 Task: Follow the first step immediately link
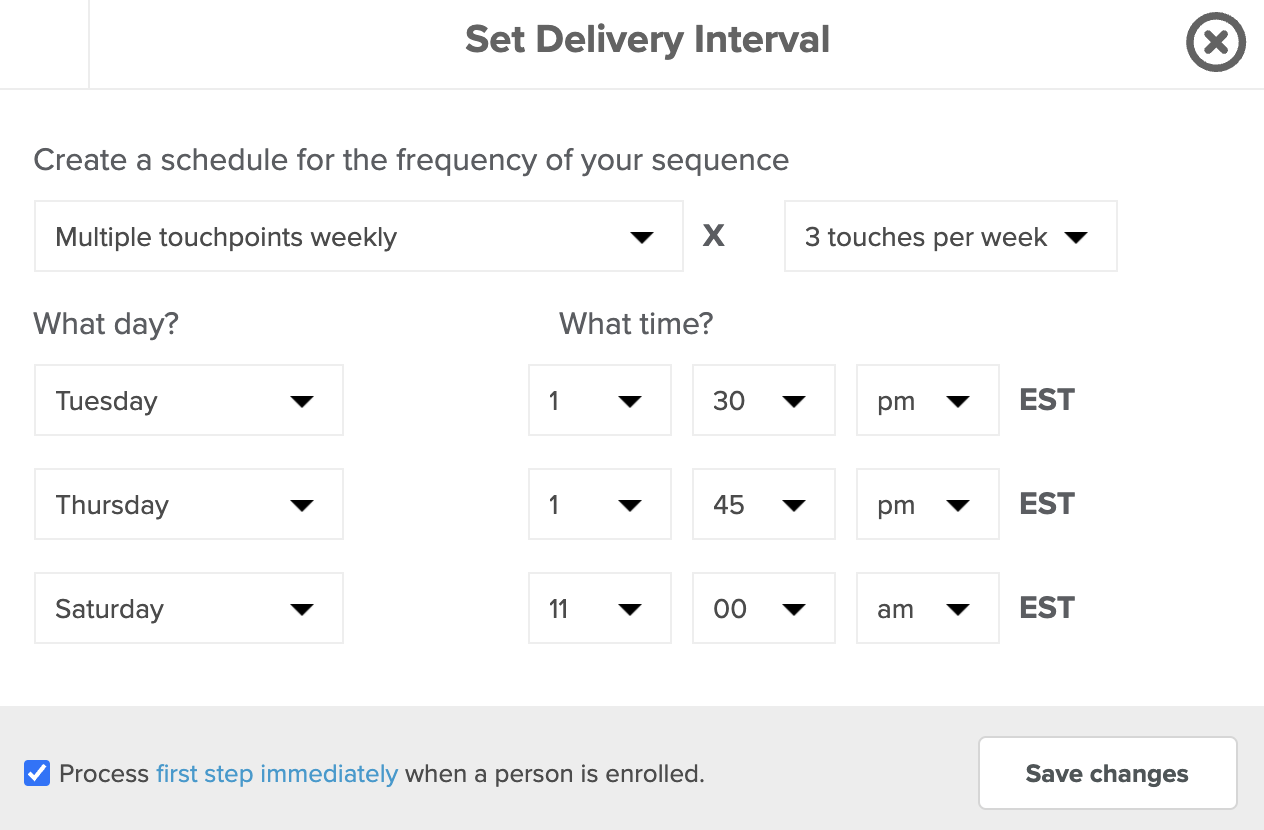tap(277, 773)
